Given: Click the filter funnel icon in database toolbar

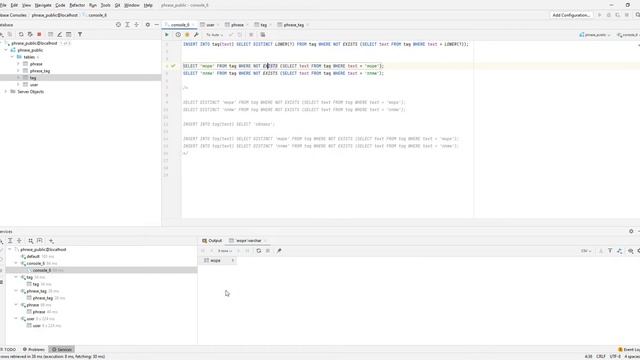Looking at the screenshot, I should coord(80,35).
